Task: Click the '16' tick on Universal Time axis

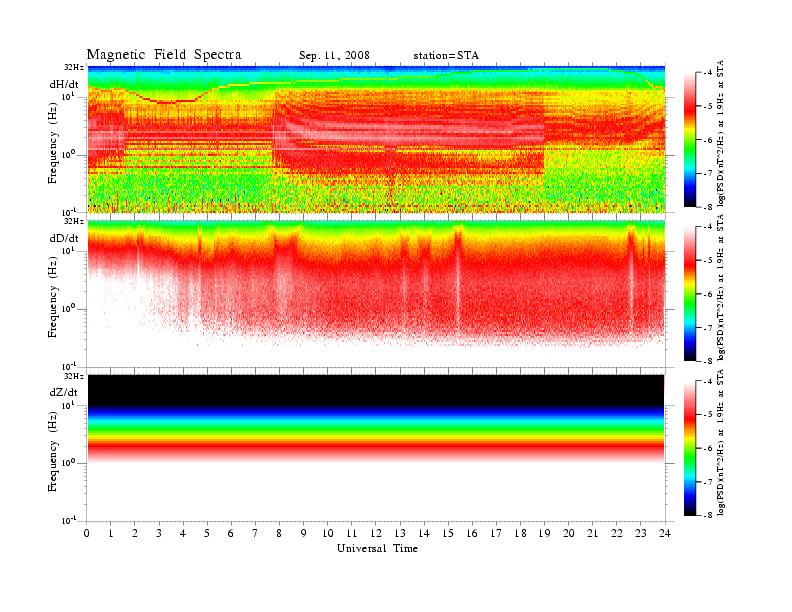Action: [x=472, y=533]
